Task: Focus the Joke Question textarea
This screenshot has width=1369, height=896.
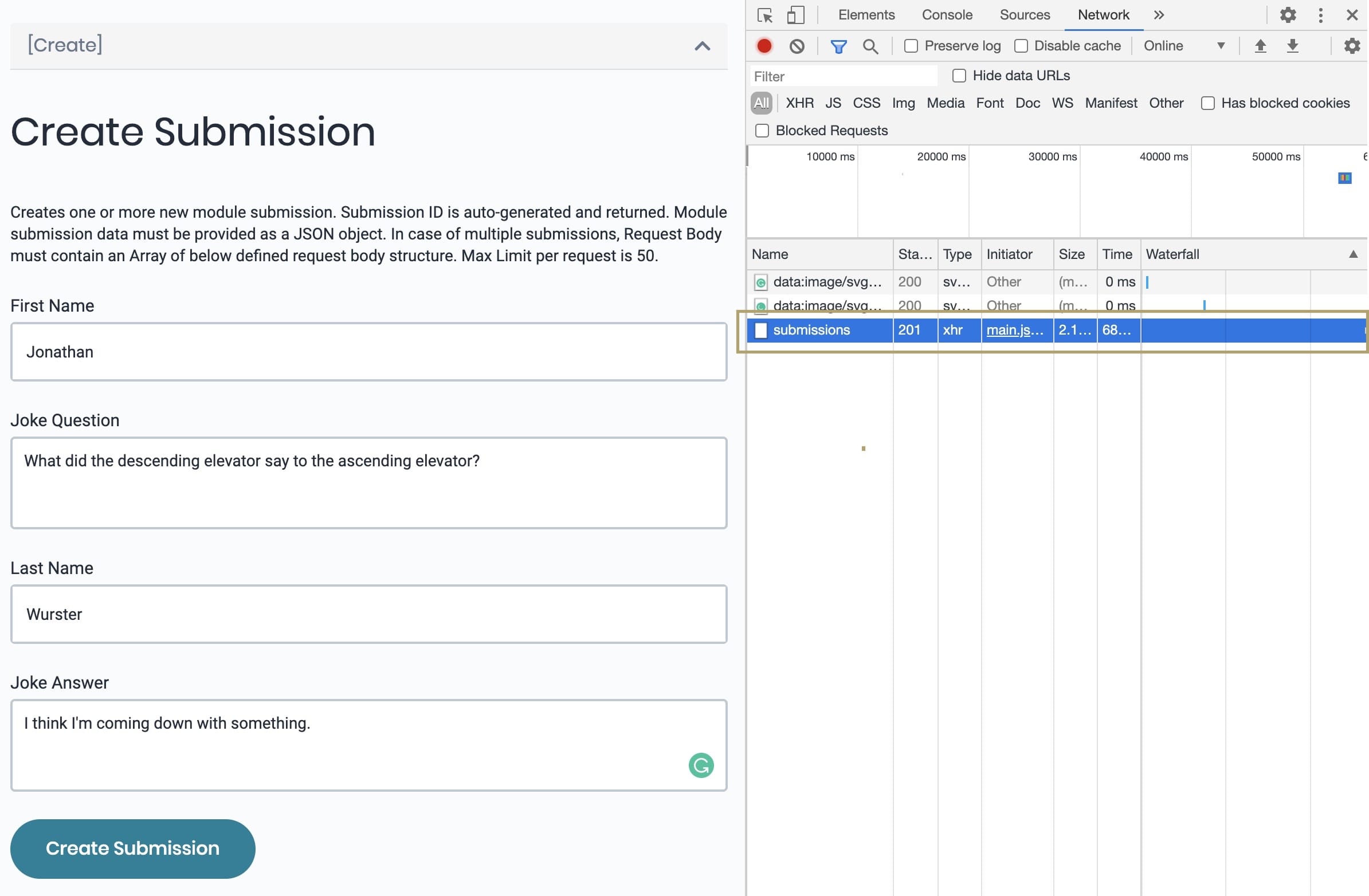Action: point(368,482)
